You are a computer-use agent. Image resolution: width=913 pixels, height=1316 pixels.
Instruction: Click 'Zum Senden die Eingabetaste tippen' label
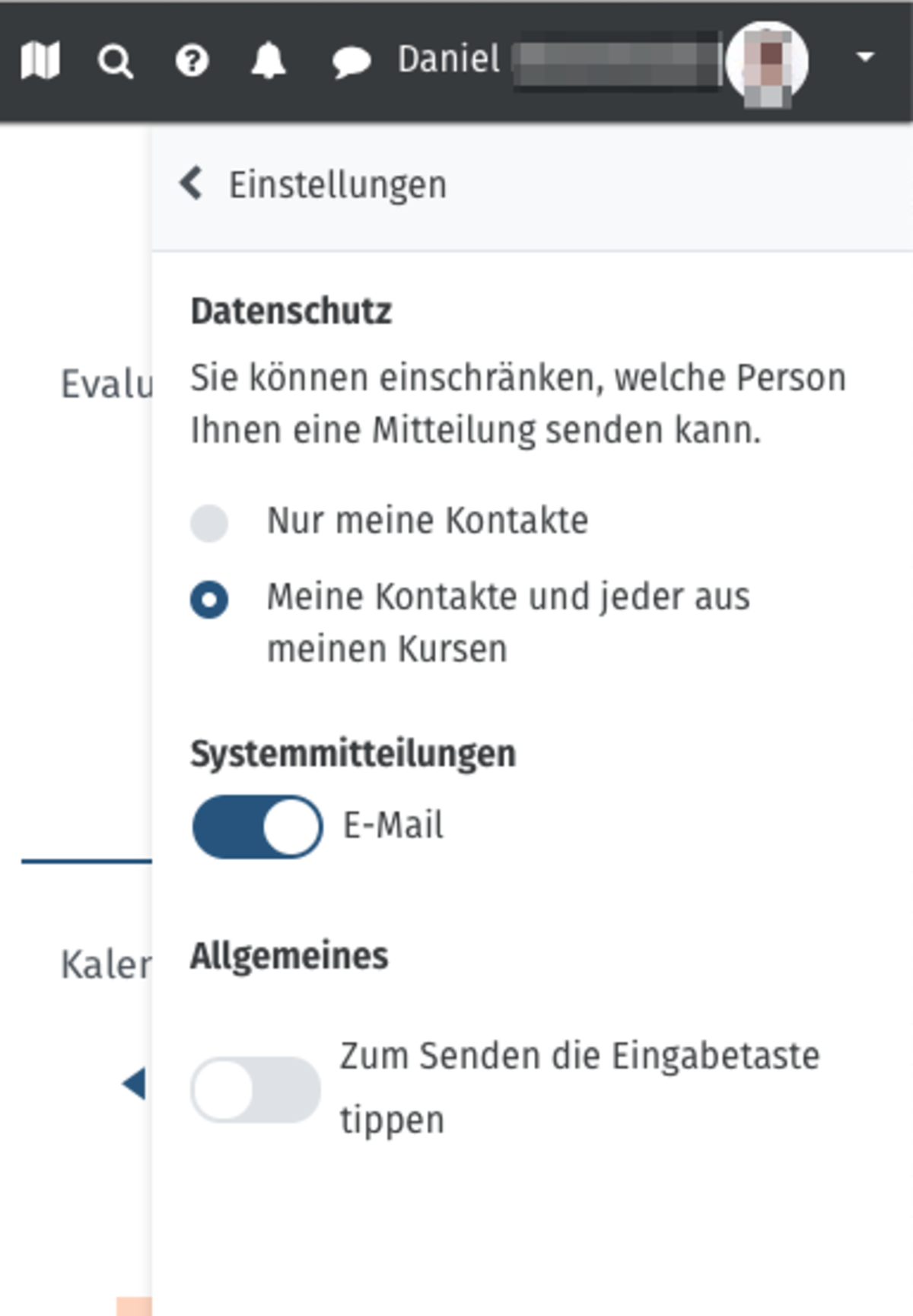(x=579, y=1088)
